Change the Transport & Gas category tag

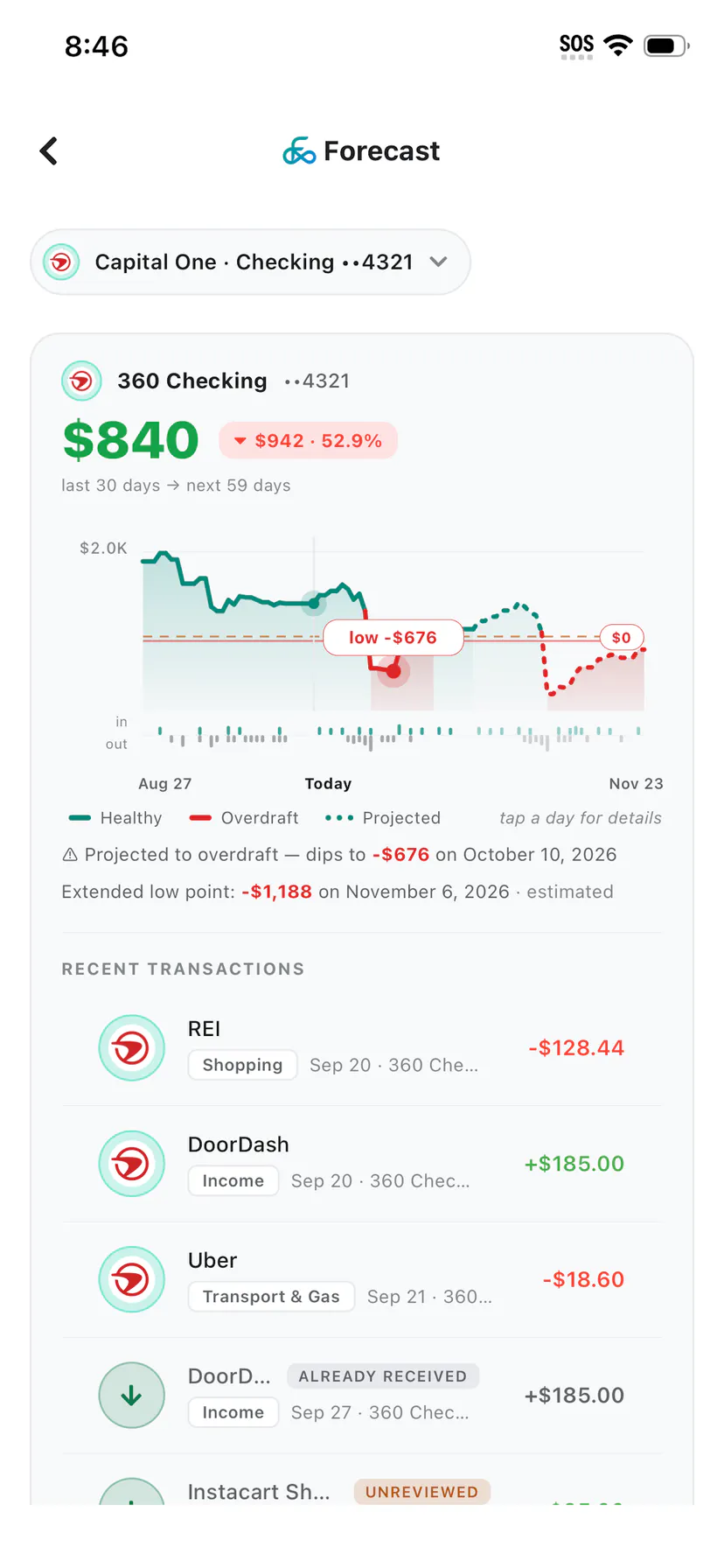click(x=271, y=1297)
